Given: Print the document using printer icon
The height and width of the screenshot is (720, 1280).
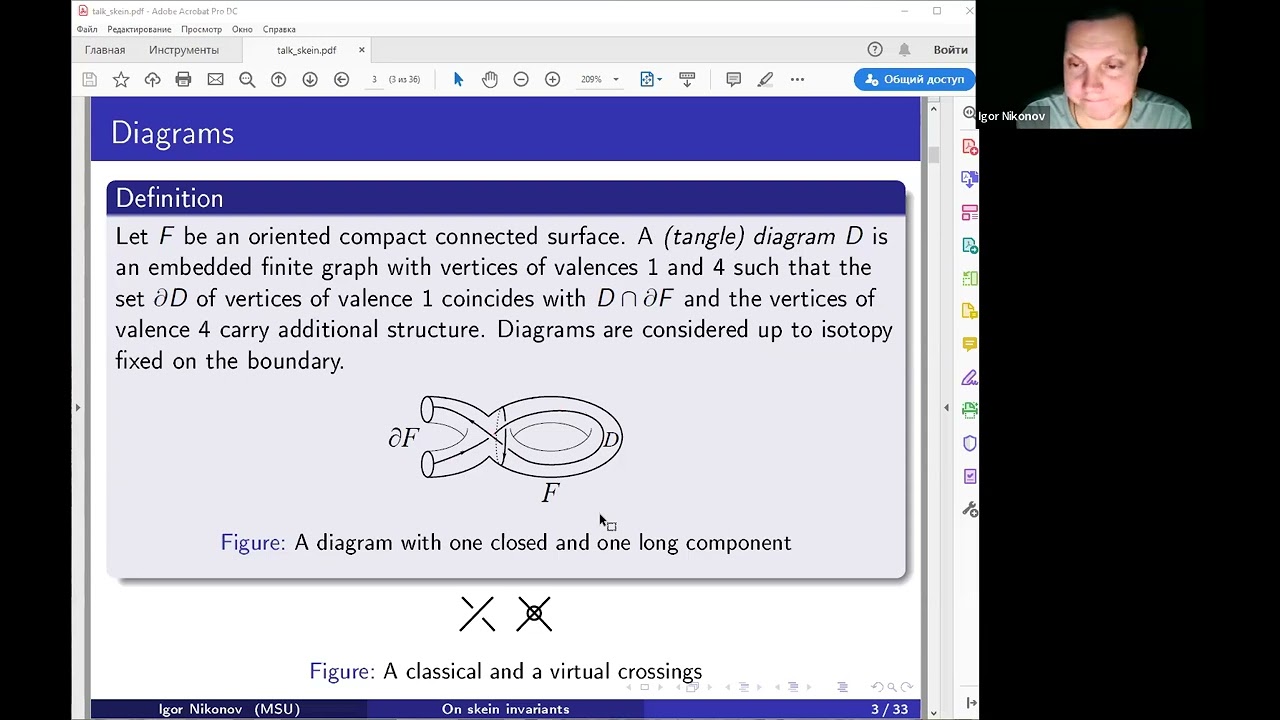Looking at the screenshot, I should point(183,79).
